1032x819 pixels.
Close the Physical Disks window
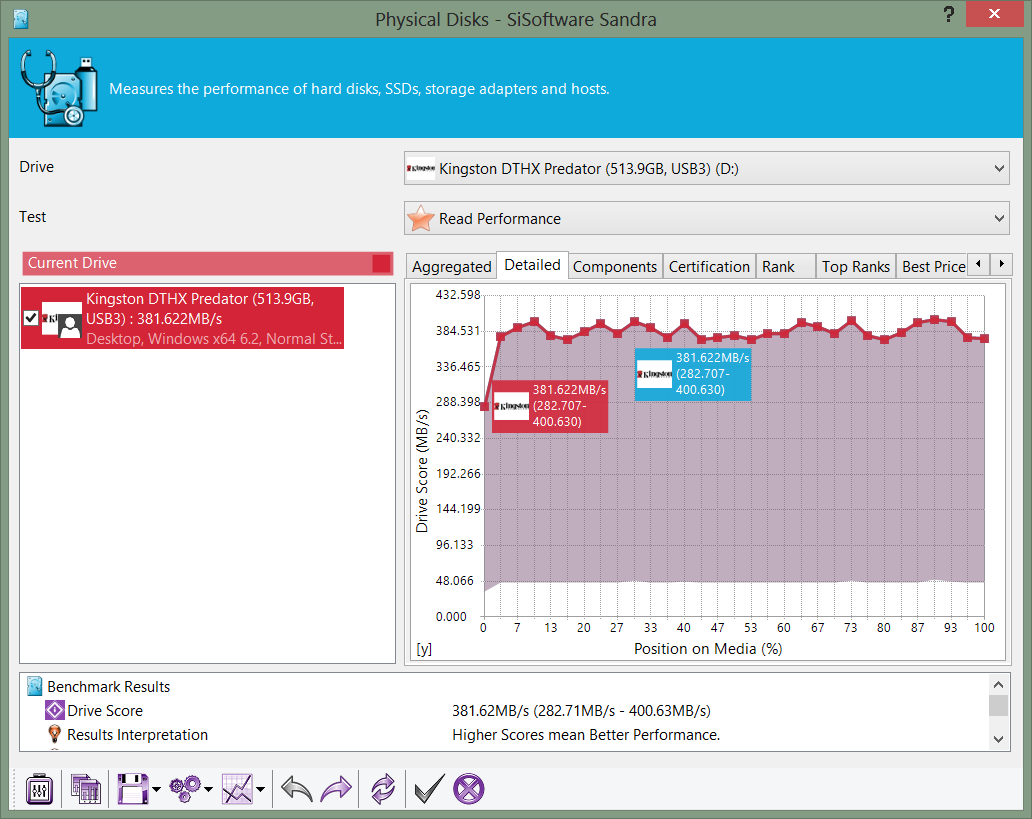994,14
